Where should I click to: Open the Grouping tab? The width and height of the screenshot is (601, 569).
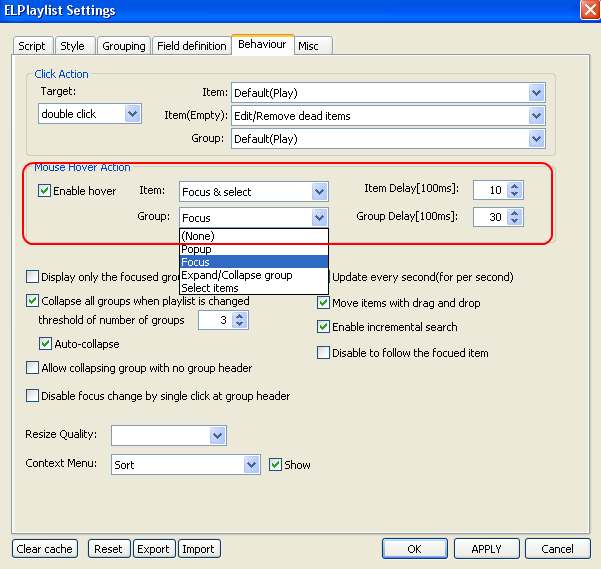(x=124, y=46)
